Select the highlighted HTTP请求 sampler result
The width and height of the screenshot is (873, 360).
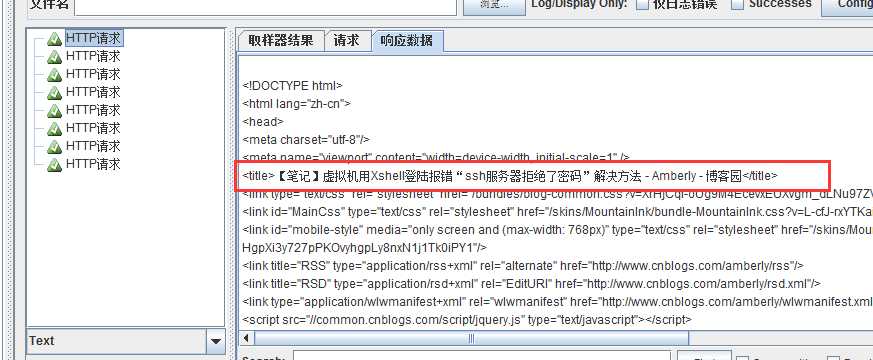tap(94, 38)
